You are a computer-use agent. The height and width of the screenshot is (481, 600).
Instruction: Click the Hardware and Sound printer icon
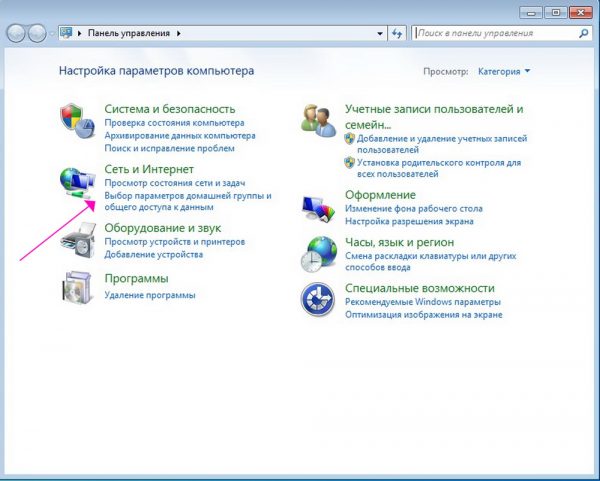click(78, 240)
